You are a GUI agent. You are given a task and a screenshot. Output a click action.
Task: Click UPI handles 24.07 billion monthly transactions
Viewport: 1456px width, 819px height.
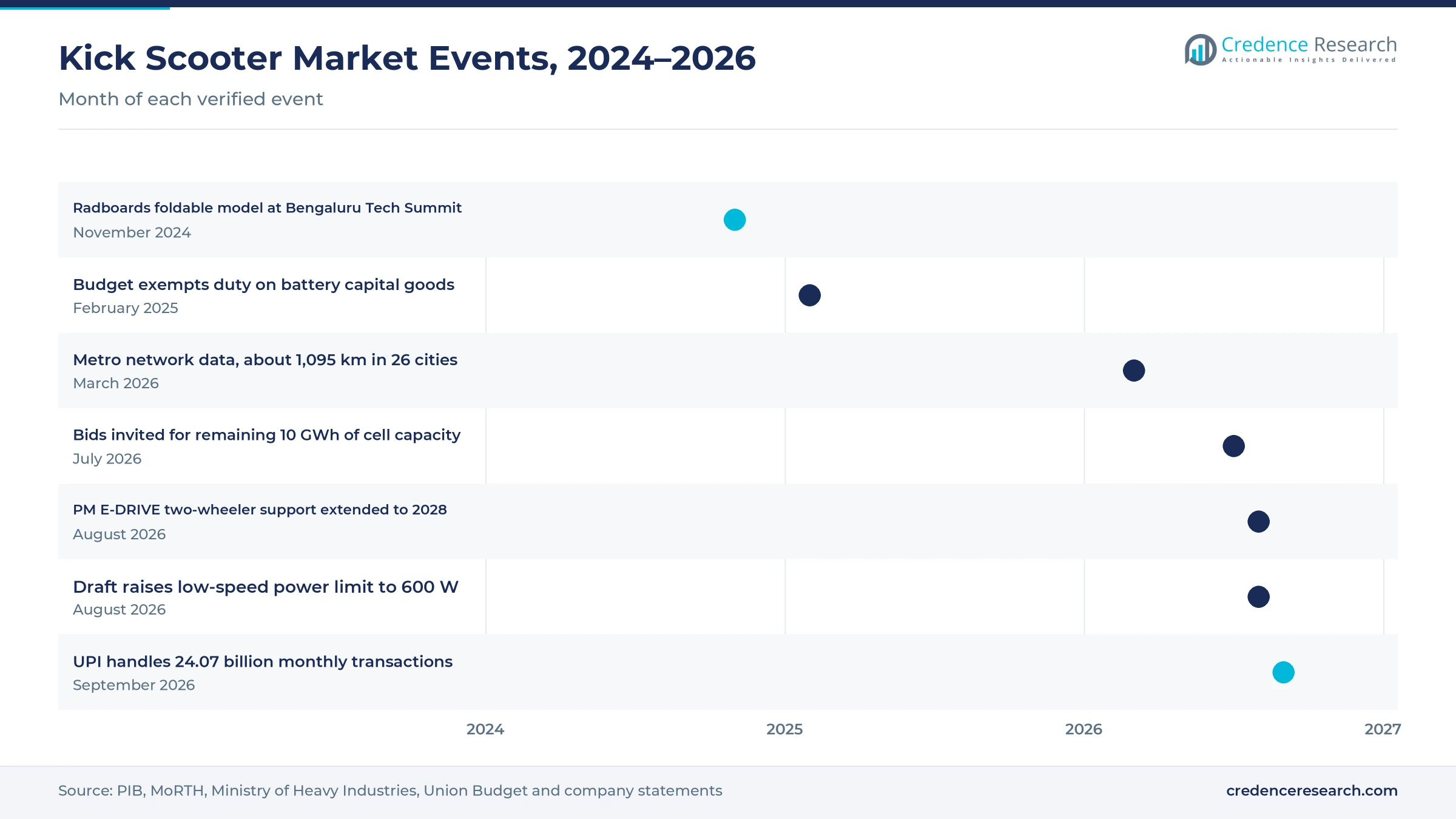263,662
